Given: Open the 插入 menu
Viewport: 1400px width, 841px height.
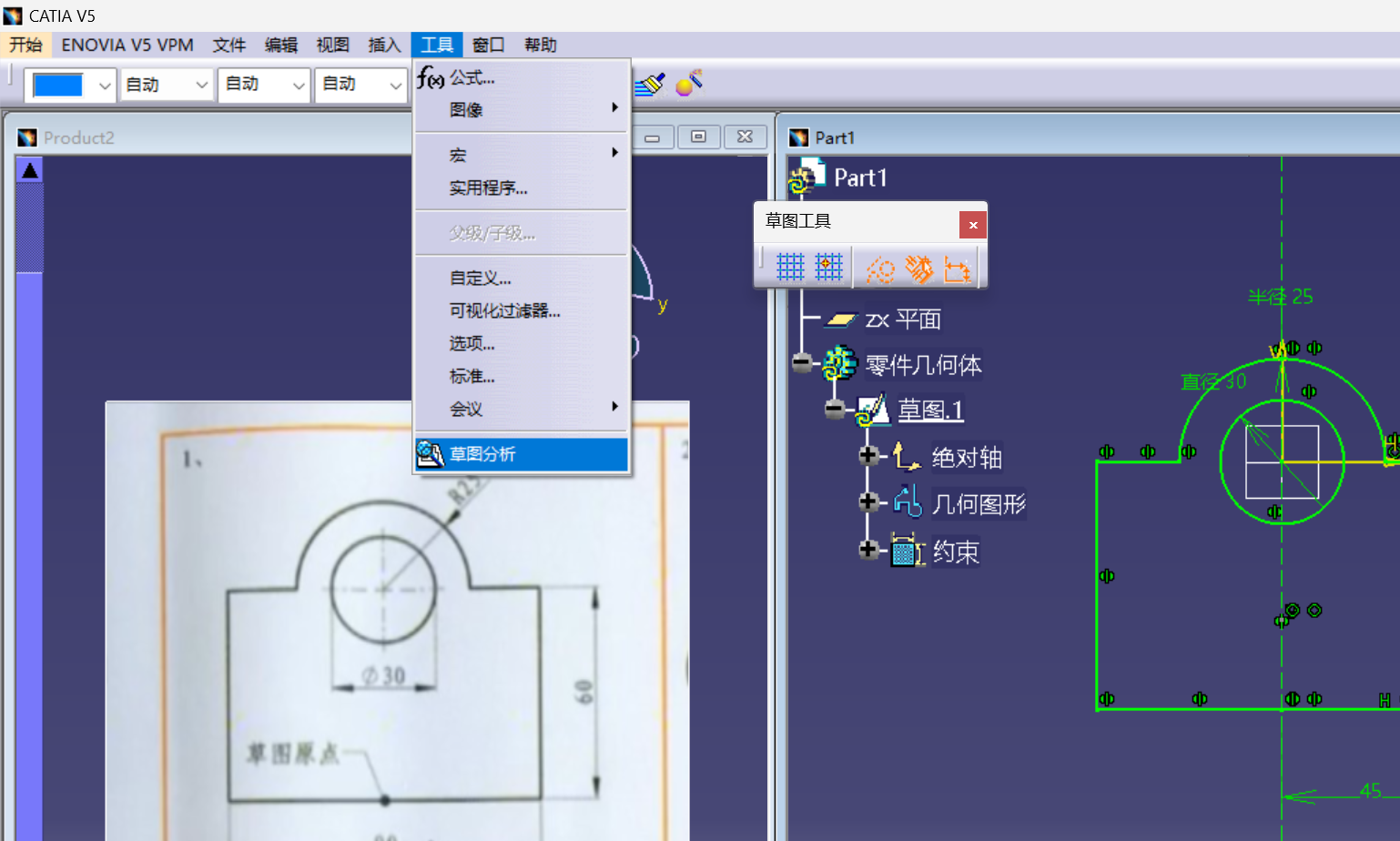Looking at the screenshot, I should (x=385, y=45).
